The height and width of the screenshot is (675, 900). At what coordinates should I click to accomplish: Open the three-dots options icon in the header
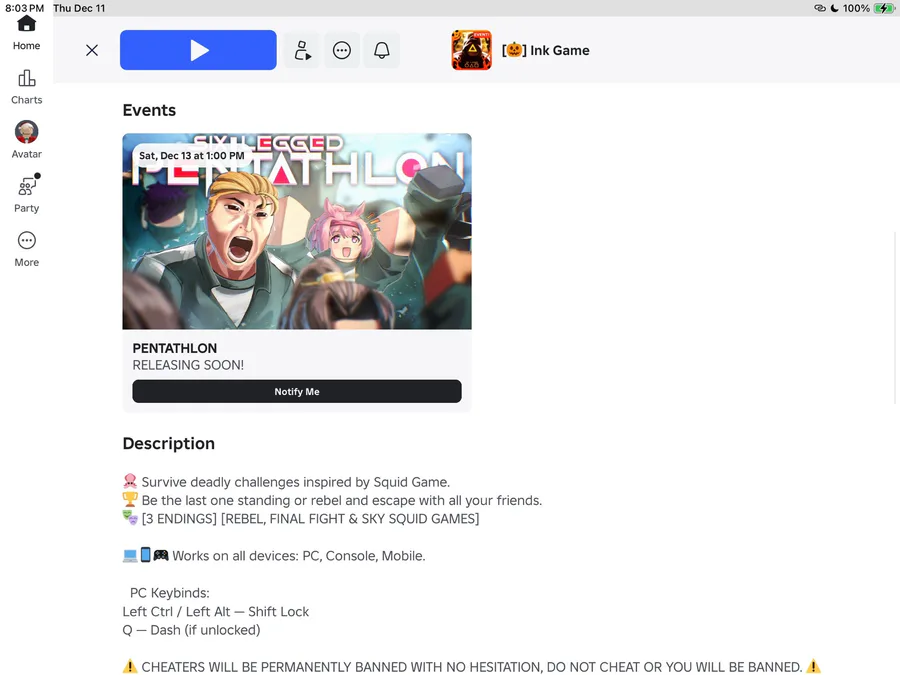(342, 51)
